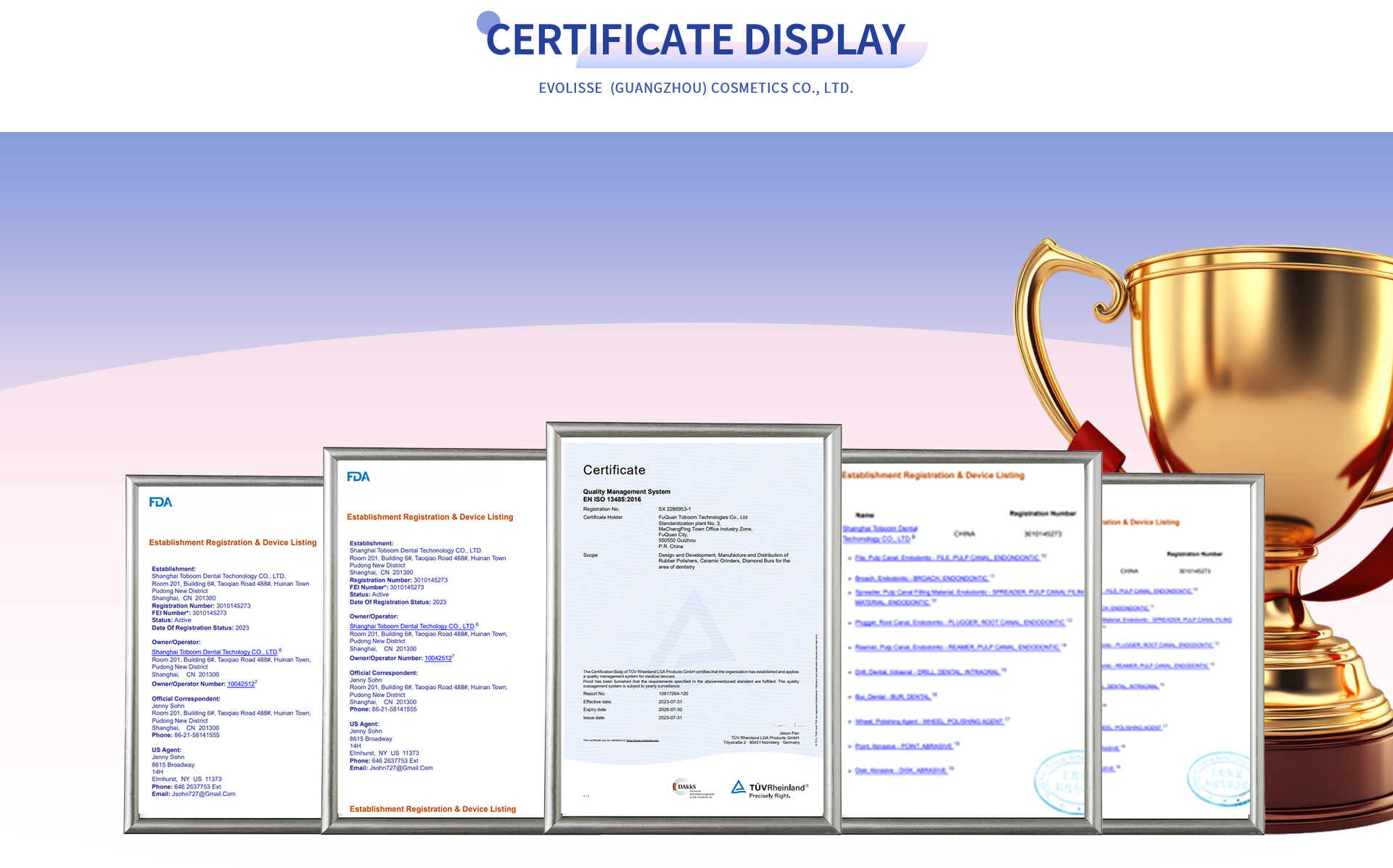Click Shanghai Toboom Dental link on second certificate
The height and width of the screenshot is (868, 1393).
click(x=412, y=626)
